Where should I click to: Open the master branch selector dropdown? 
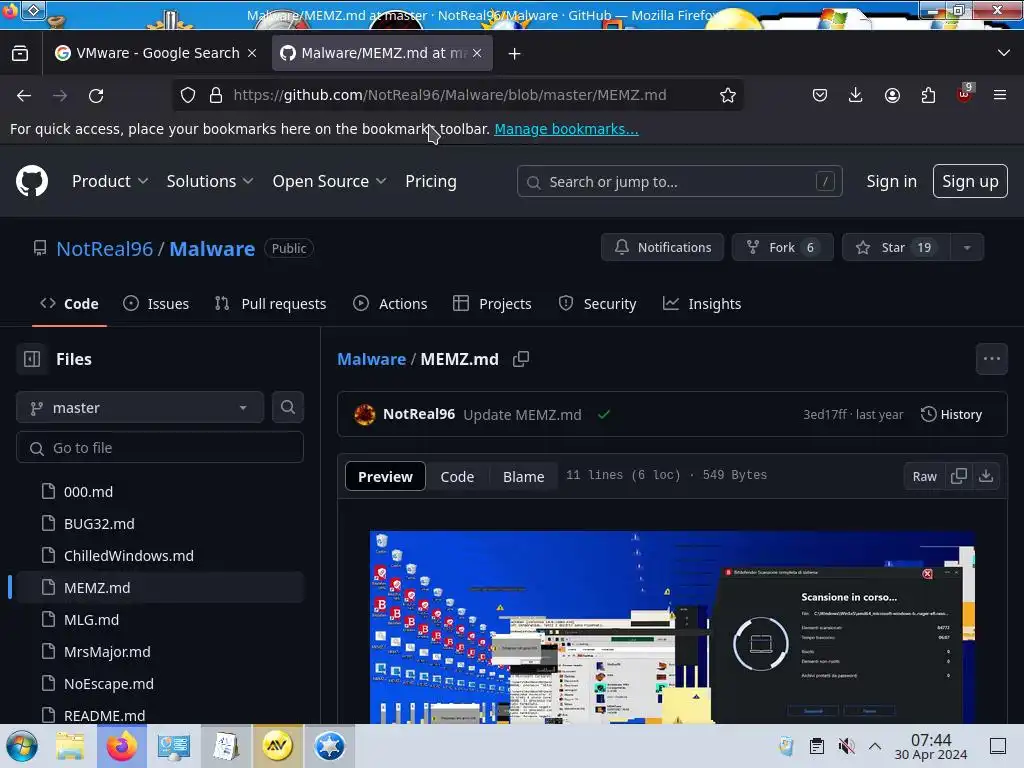pyautogui.click(x=140, y=408)
